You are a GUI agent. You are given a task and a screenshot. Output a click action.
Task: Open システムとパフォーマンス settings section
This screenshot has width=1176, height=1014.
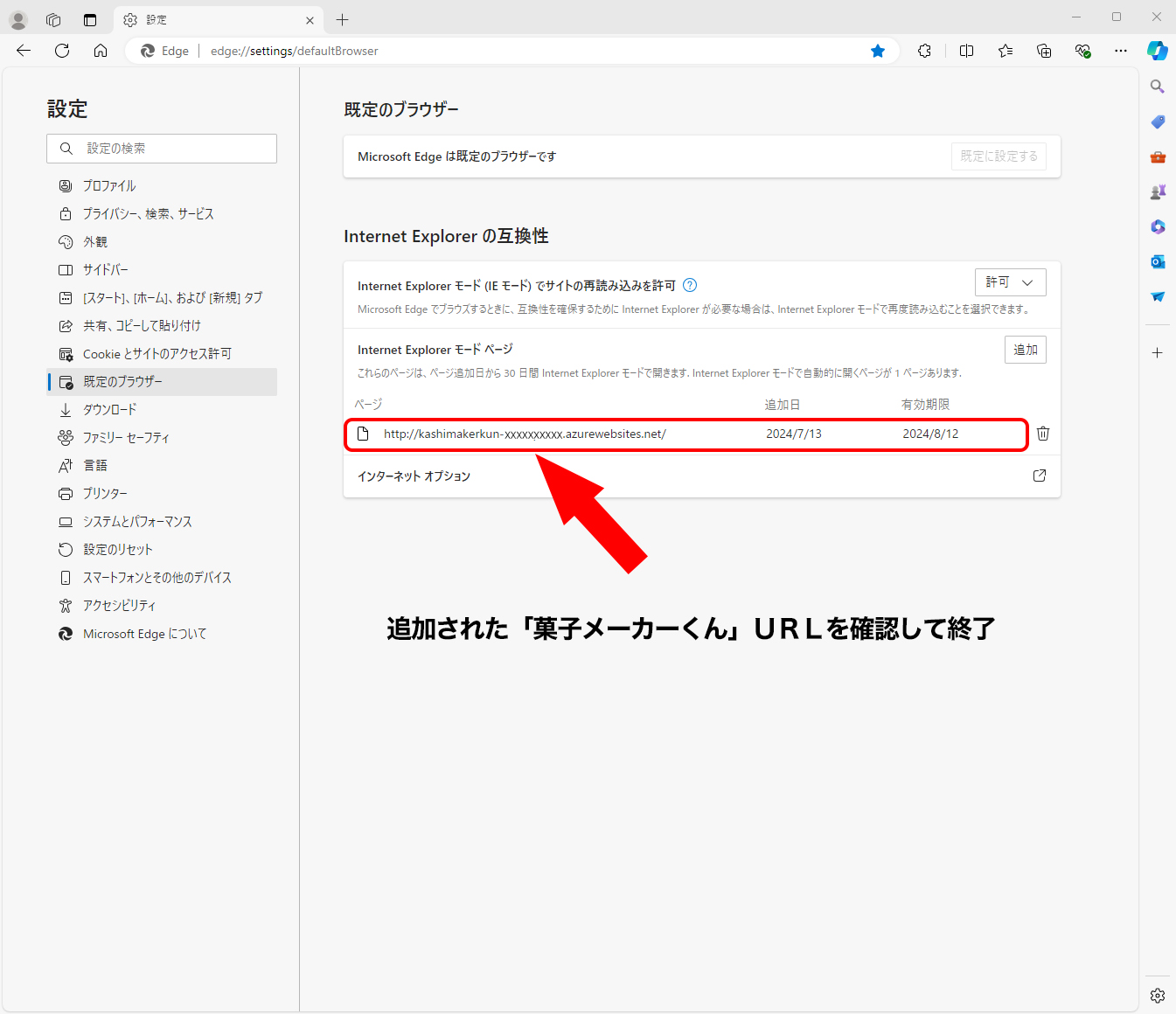(x=162, y=521)
